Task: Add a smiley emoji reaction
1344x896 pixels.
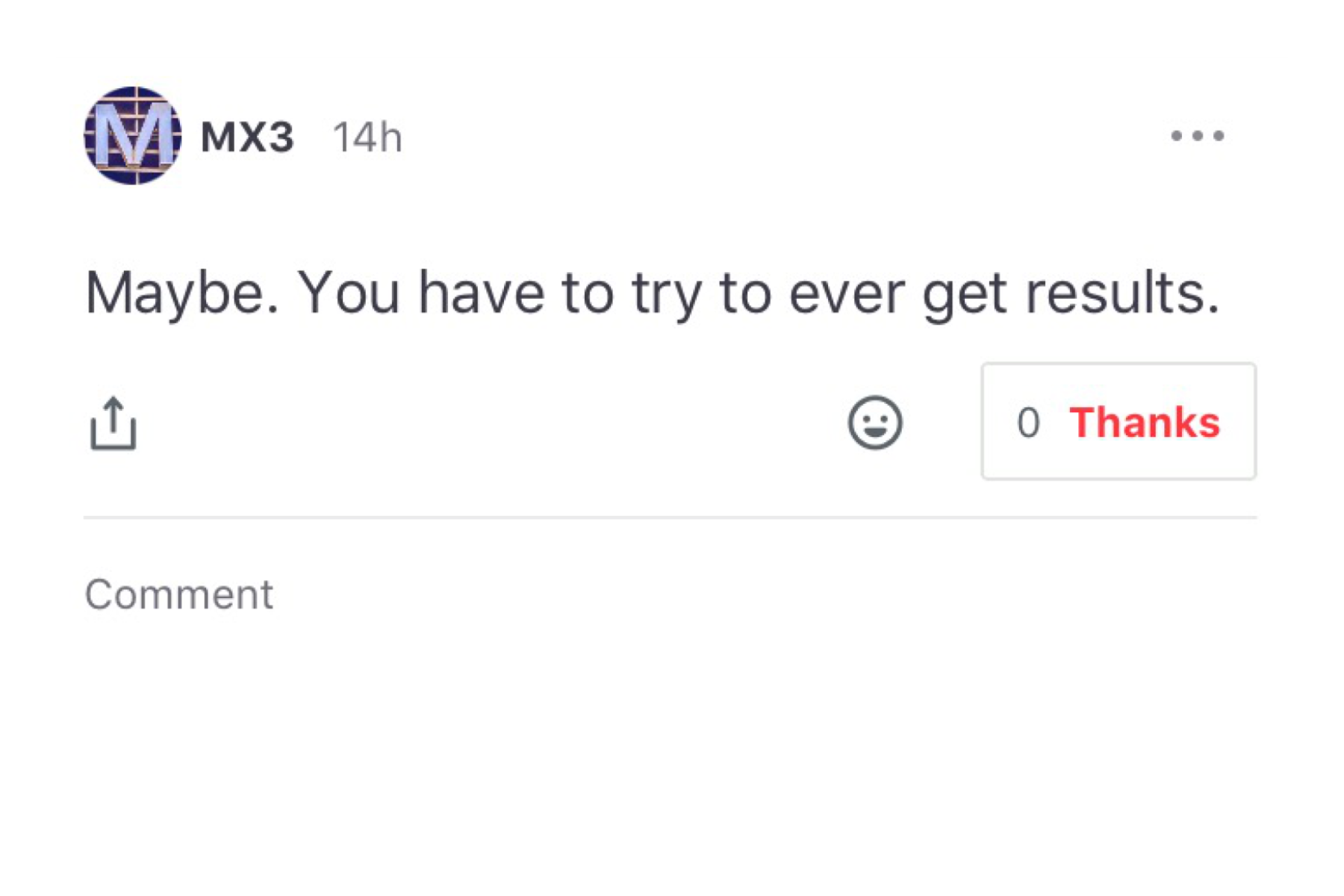Action: click(874, 423)
